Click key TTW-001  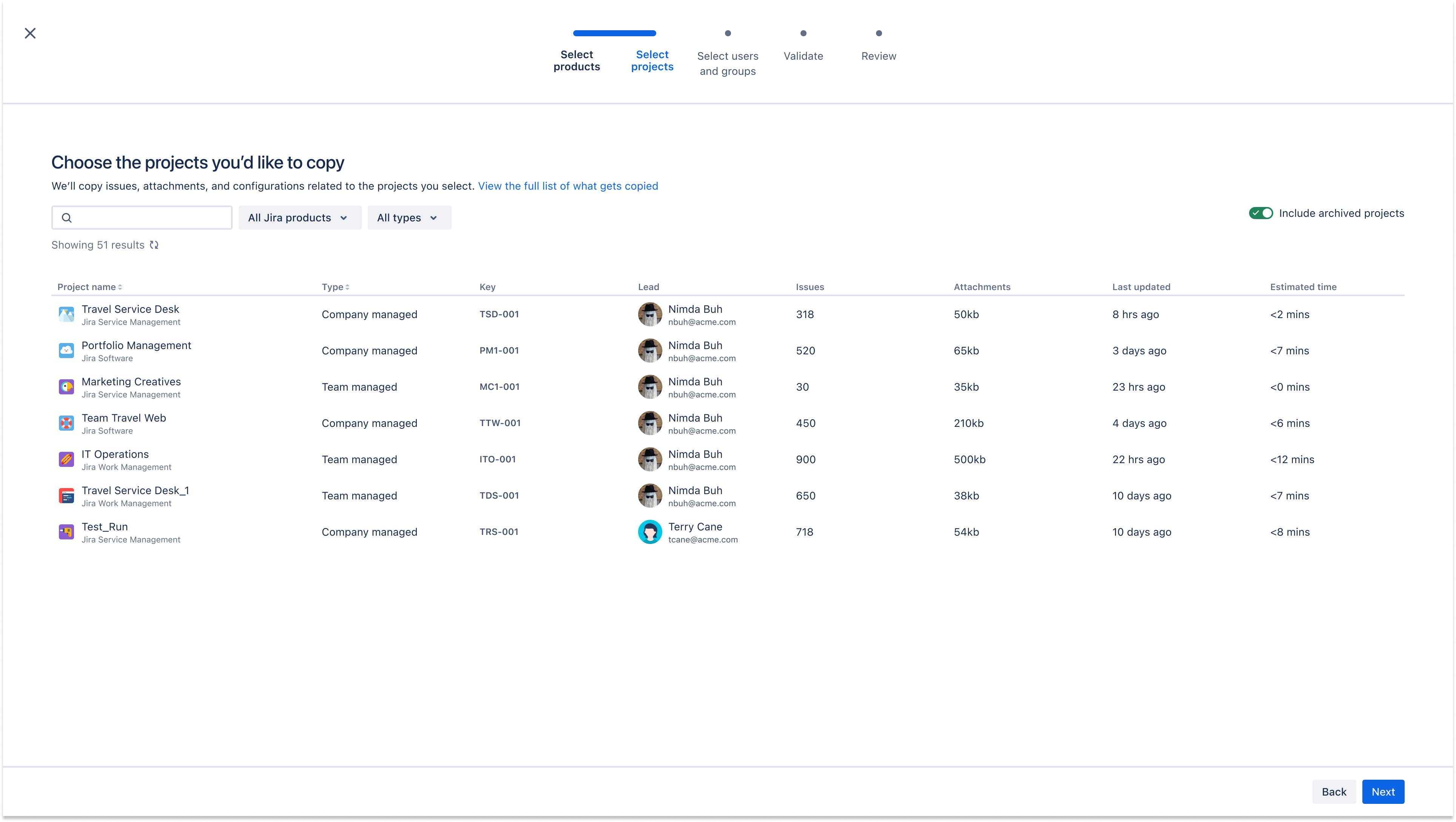[x=500, y=423]
